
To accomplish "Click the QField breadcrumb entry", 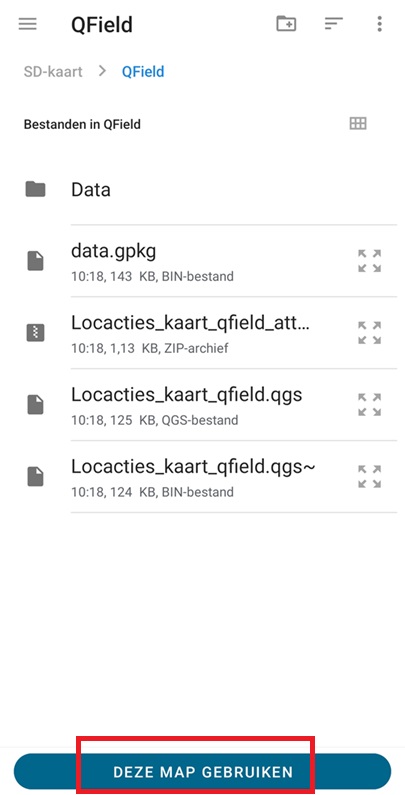I will coord(143,71).
